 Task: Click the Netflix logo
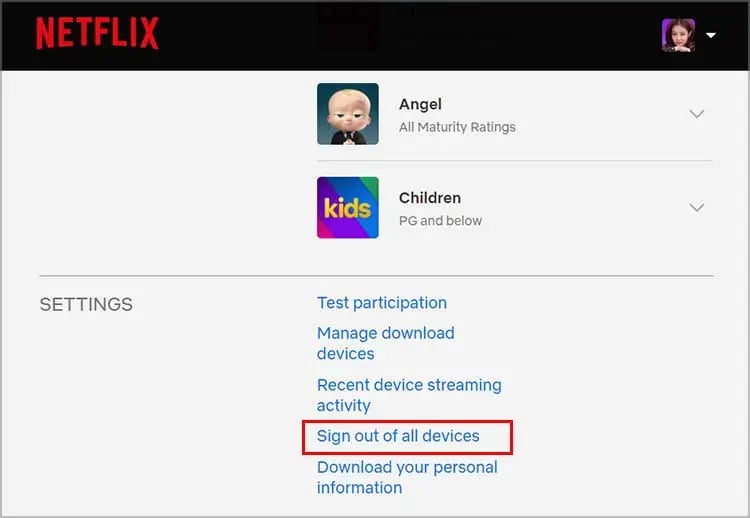pos(97,34)
